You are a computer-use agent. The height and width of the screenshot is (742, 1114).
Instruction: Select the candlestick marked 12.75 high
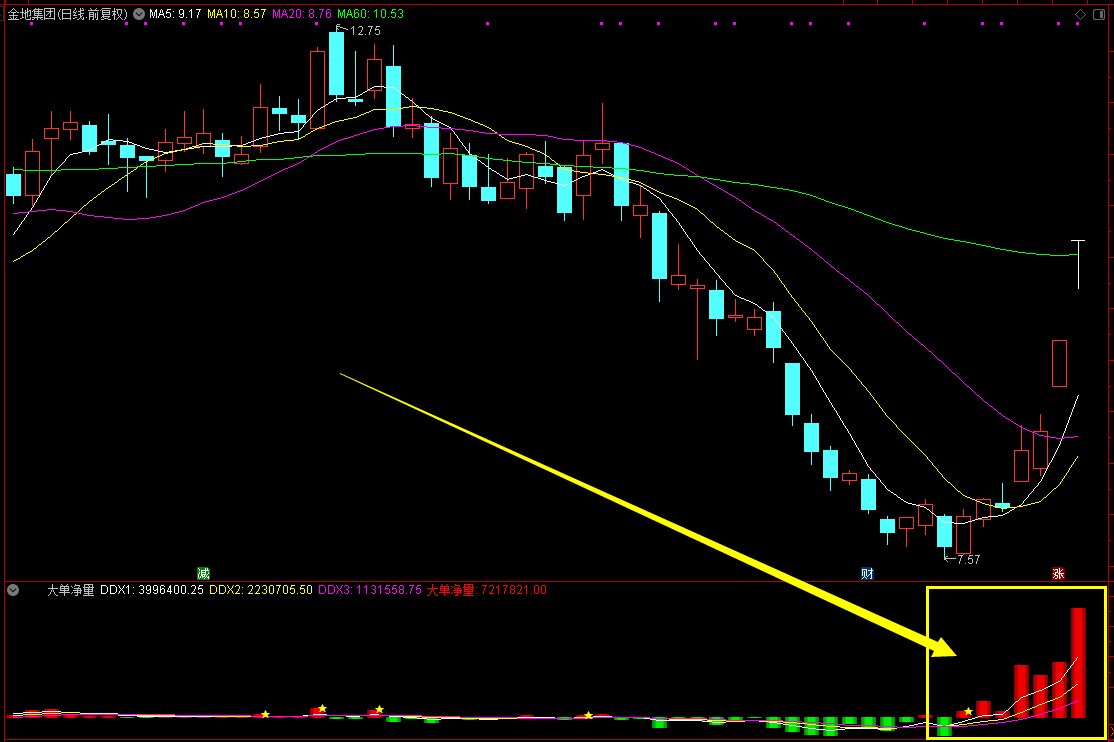(x=336, y=64)
